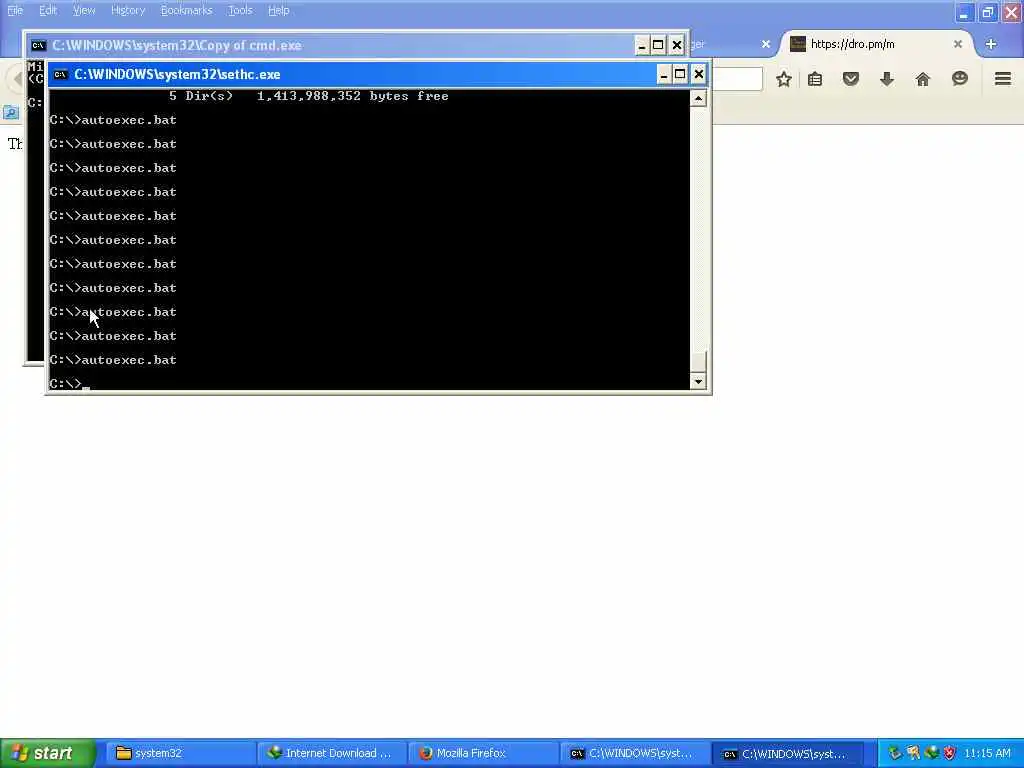Click the last C:\> prompt line in console
1024x768 pixels.
(x=65, y=383)
